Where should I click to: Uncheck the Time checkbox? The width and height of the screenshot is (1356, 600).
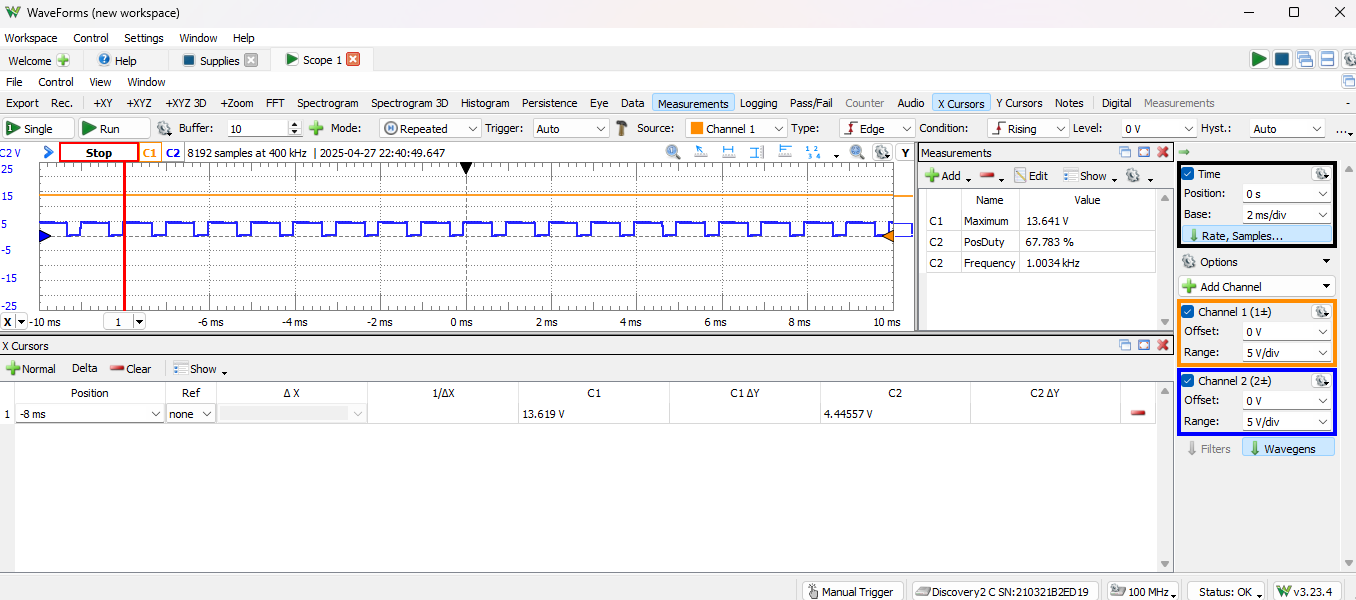[x=1189, y=174]
